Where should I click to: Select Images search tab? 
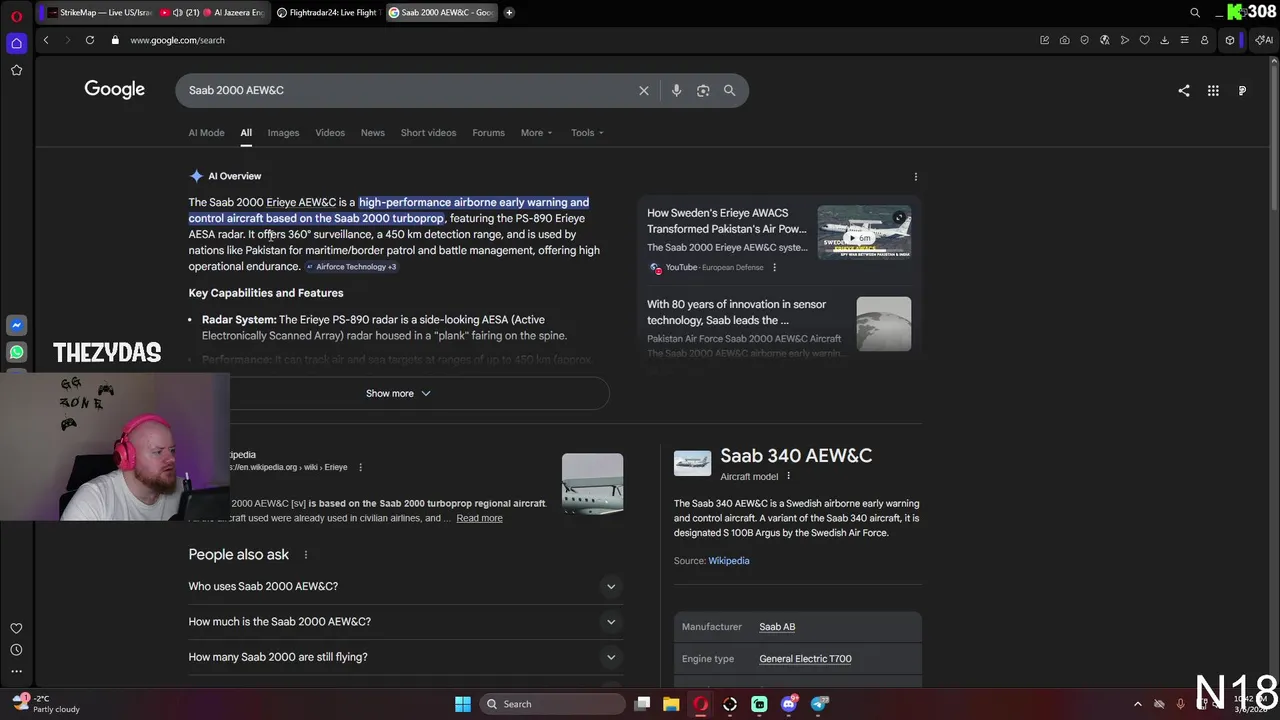pos(283,133)
